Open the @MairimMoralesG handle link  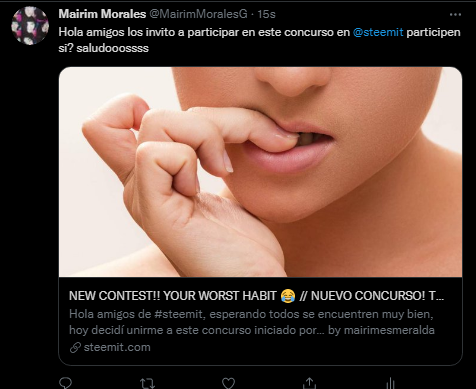(198, 14)
